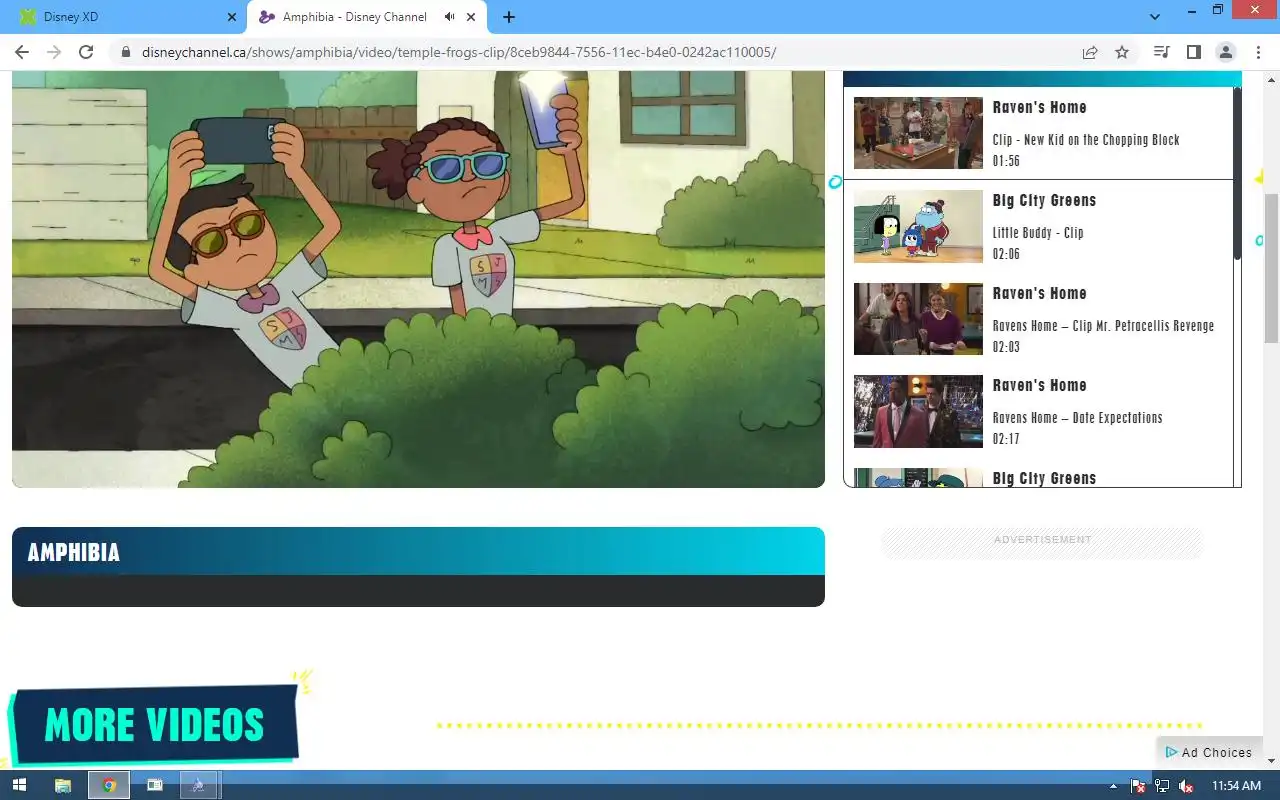Open Chrome profile menu
The height and width of the screenshot is (800, 1280).
point(1225,52)
